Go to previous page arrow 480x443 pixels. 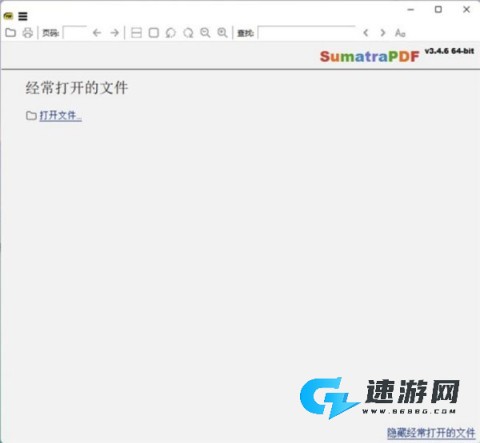click(97, 33)
